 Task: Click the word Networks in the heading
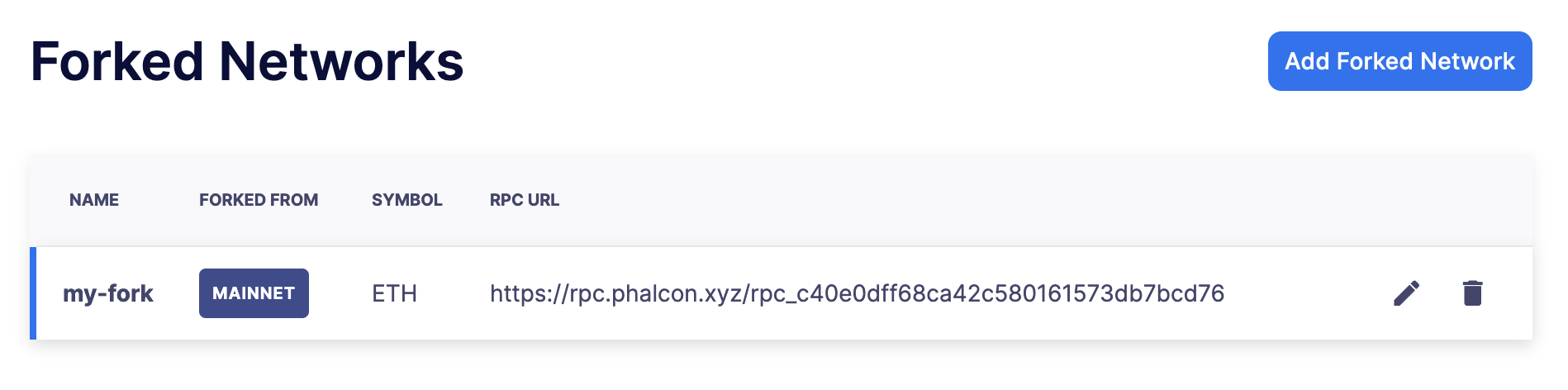pos(340,62)
